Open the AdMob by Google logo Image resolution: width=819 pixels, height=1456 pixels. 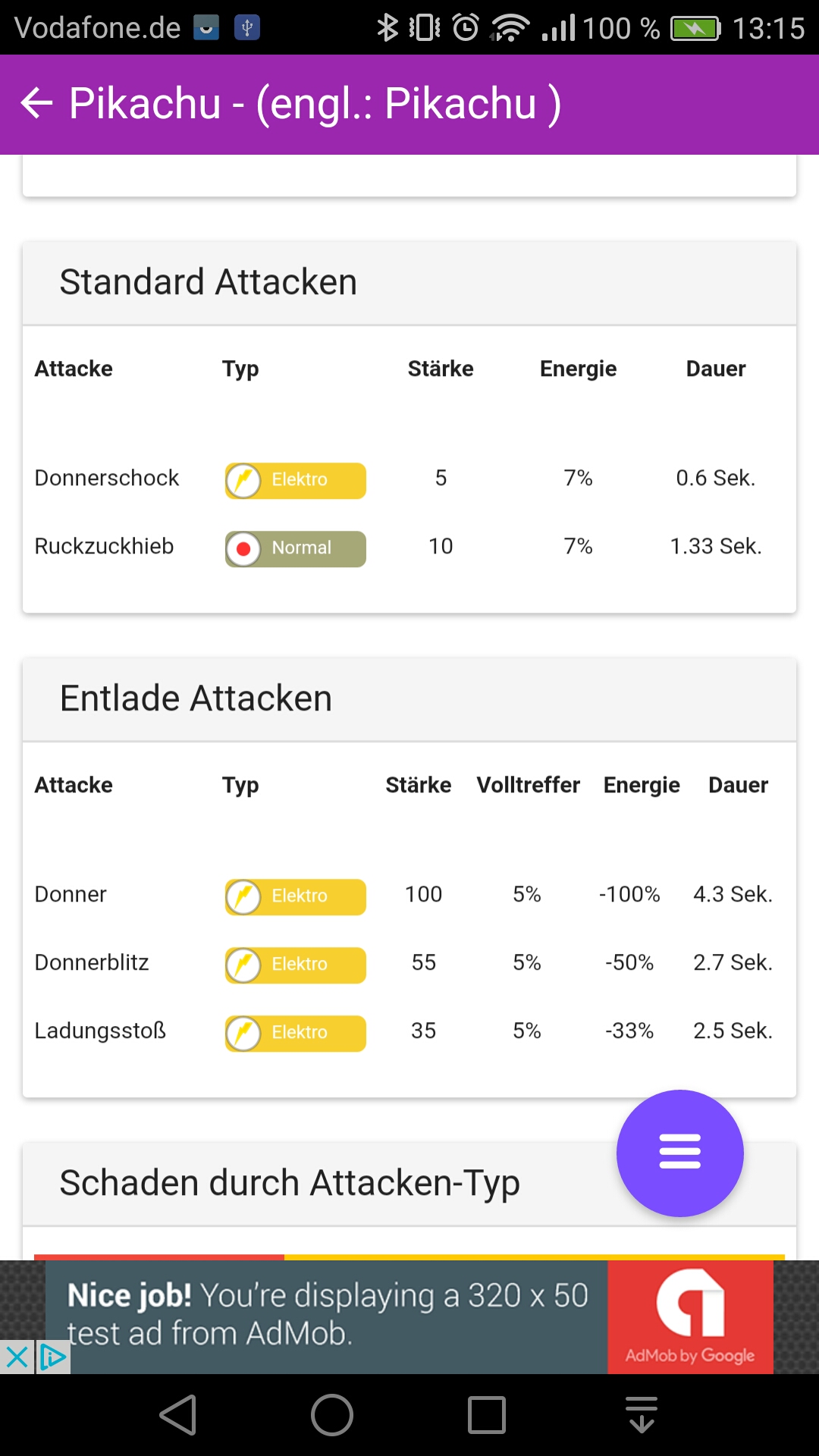point(690,1317)
